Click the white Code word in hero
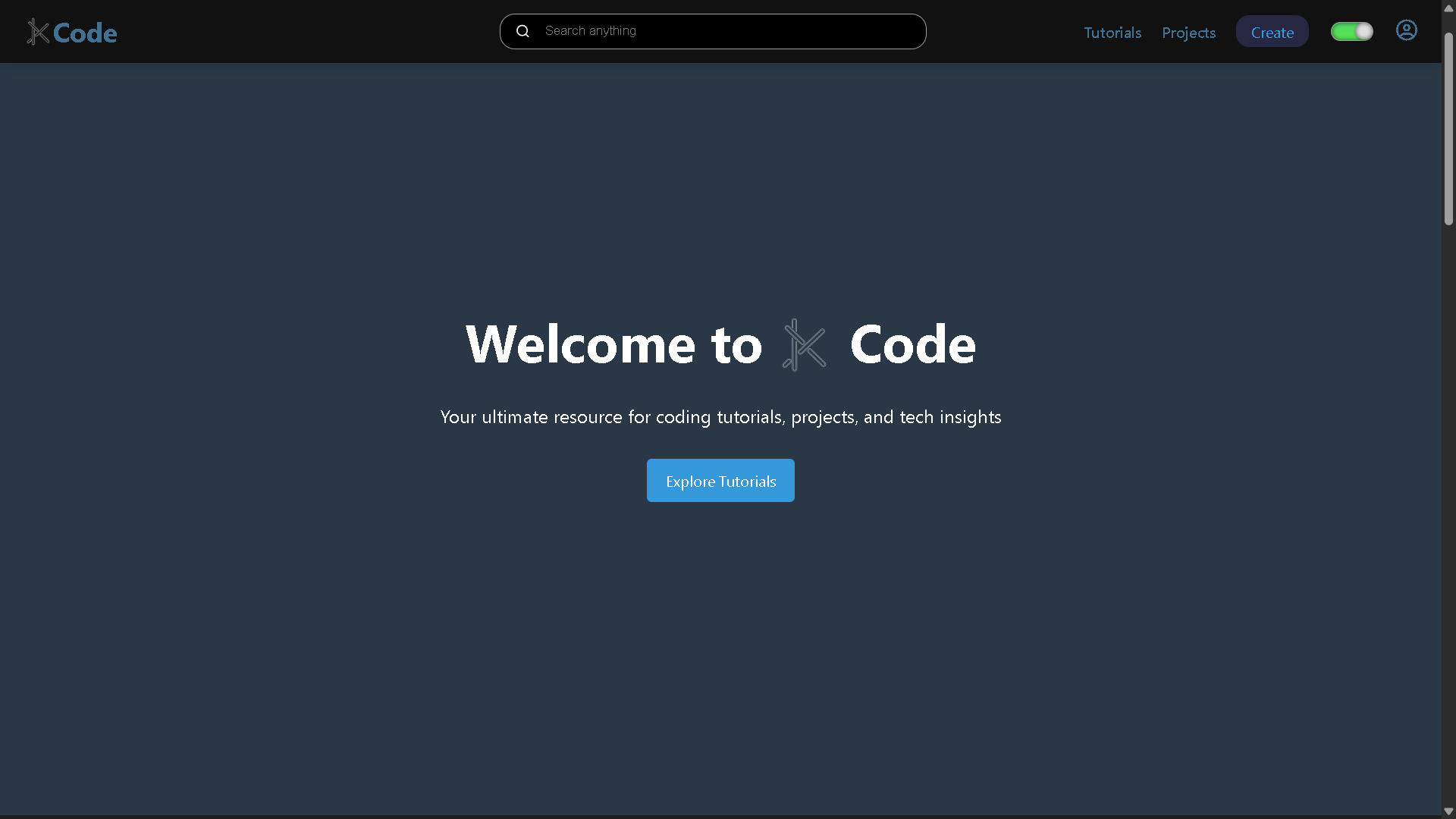The image size is (1456, 819). coord(912,345)
